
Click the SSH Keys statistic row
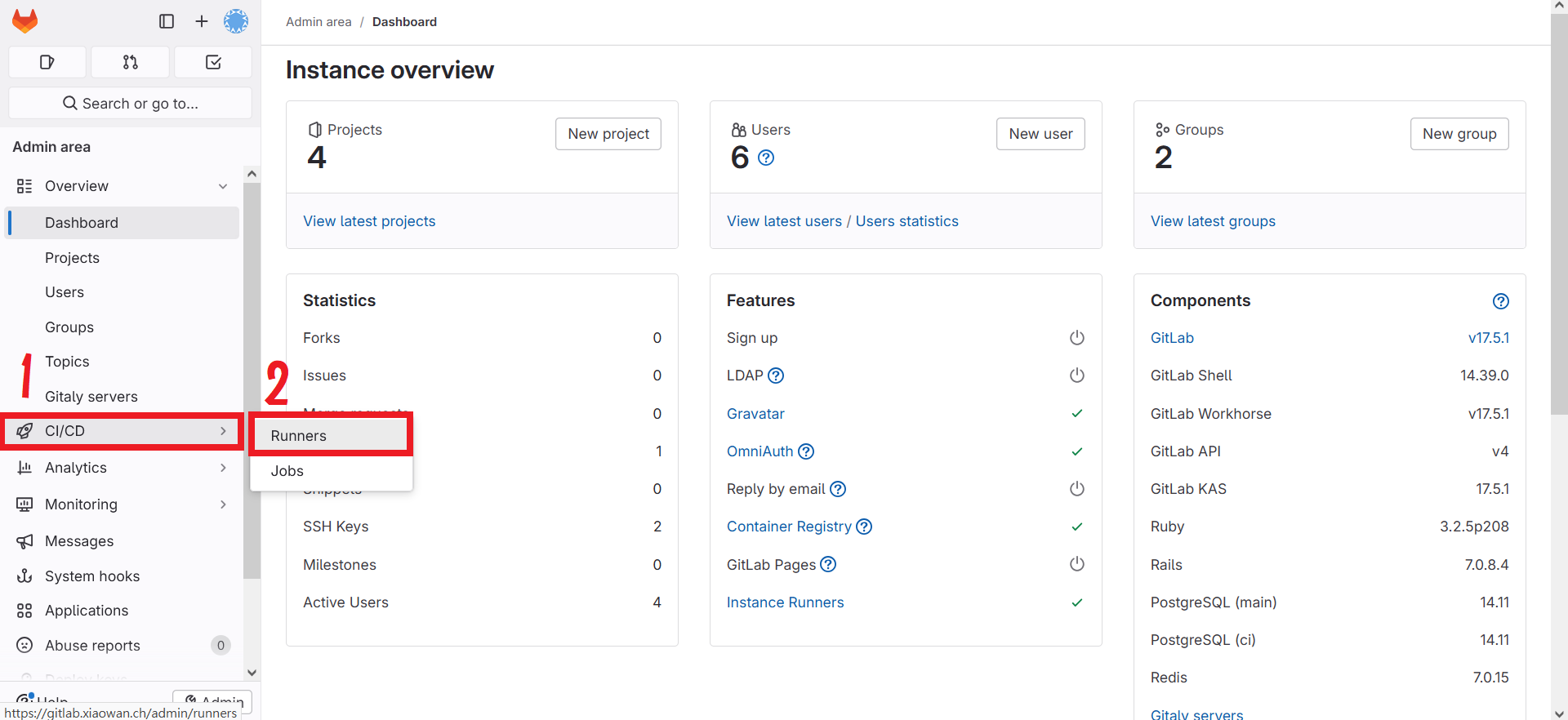482,527
